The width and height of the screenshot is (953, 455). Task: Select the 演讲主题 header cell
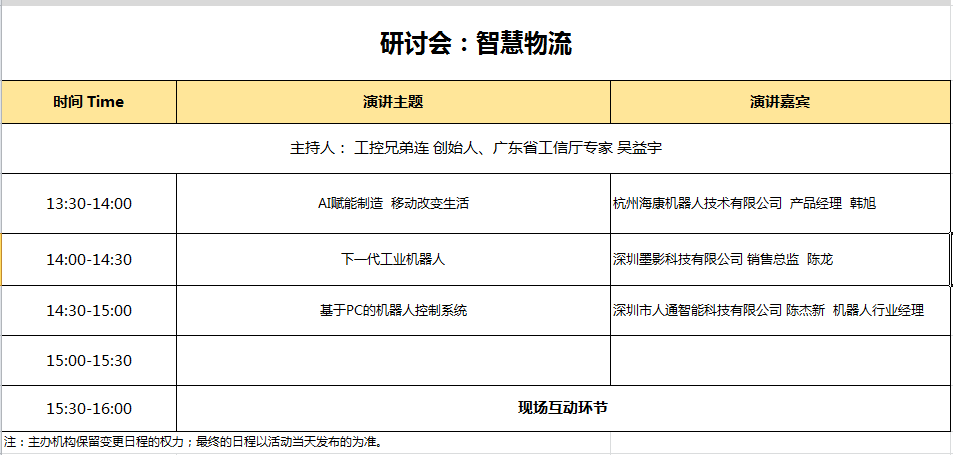(393, 102)
